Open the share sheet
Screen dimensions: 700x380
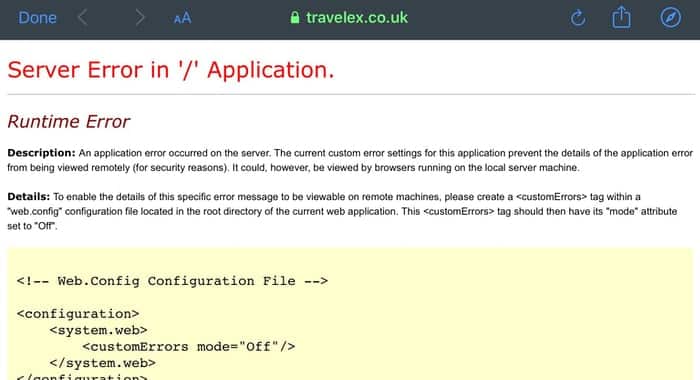[621, 17]
